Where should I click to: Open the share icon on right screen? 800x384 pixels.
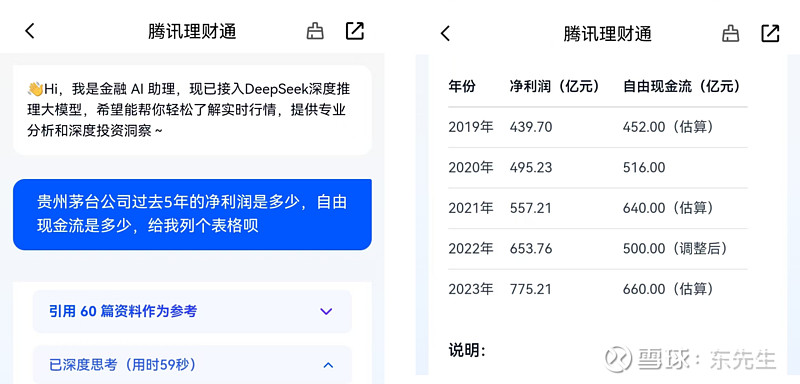coord(770,33)
